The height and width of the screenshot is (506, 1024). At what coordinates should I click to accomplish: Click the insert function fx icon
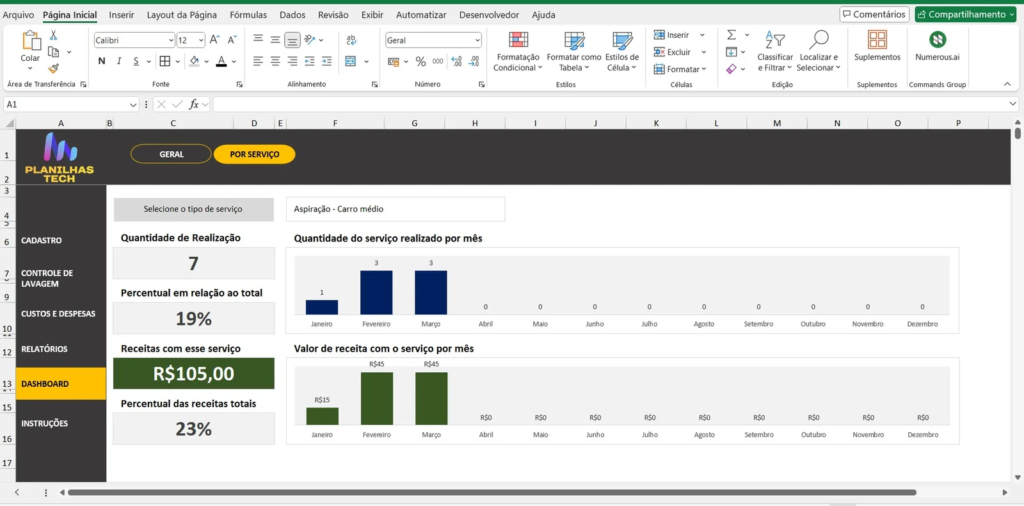196,104
